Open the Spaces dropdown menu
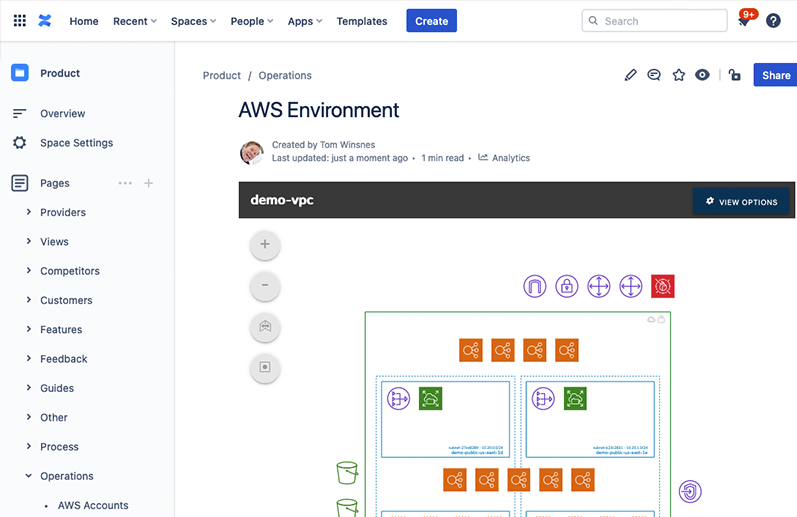Screen dimensions: 797x517 tap(194, 21)
